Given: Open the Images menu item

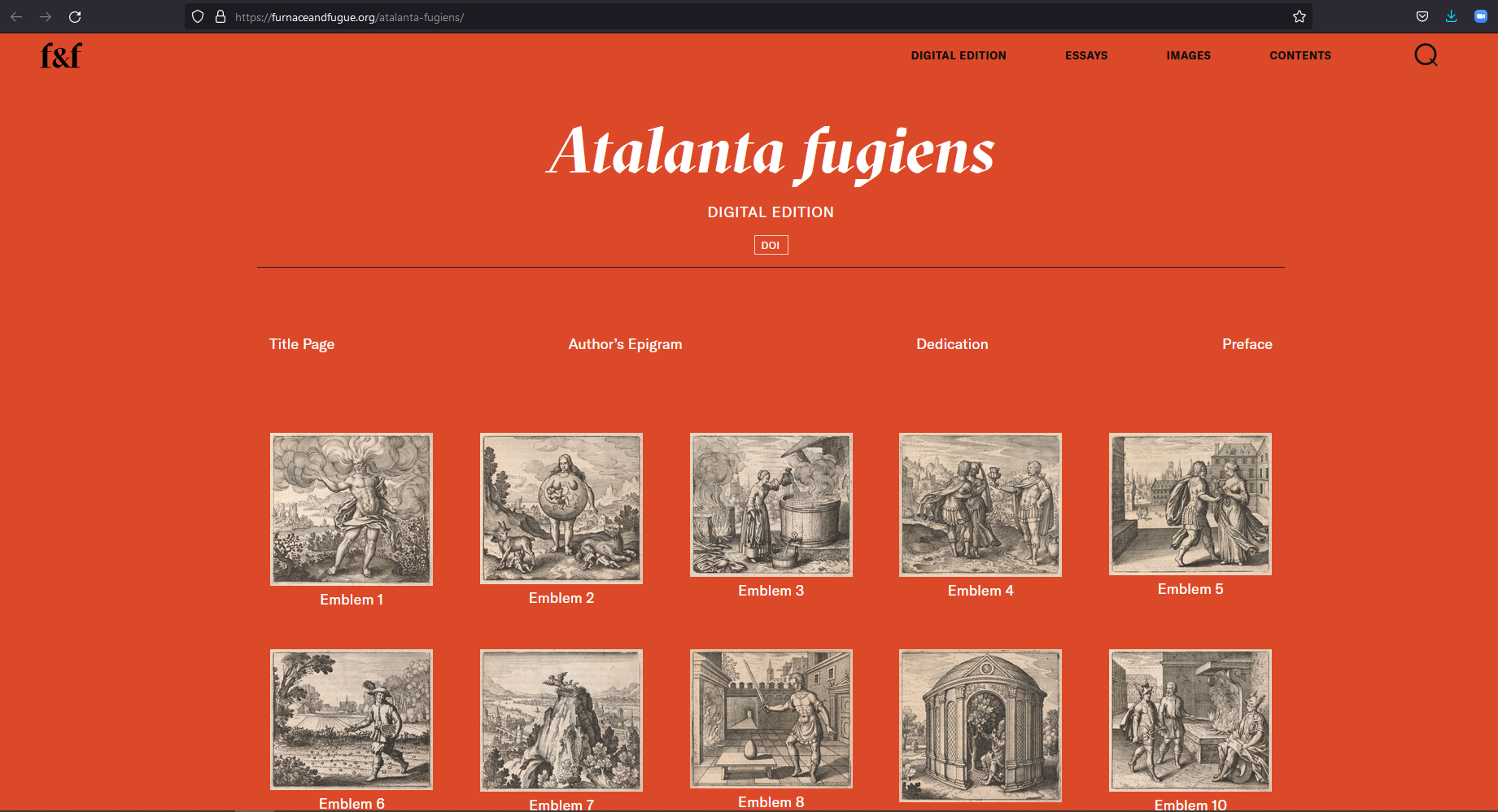Looking at the screenshot, I should [x=1188, y=55].
